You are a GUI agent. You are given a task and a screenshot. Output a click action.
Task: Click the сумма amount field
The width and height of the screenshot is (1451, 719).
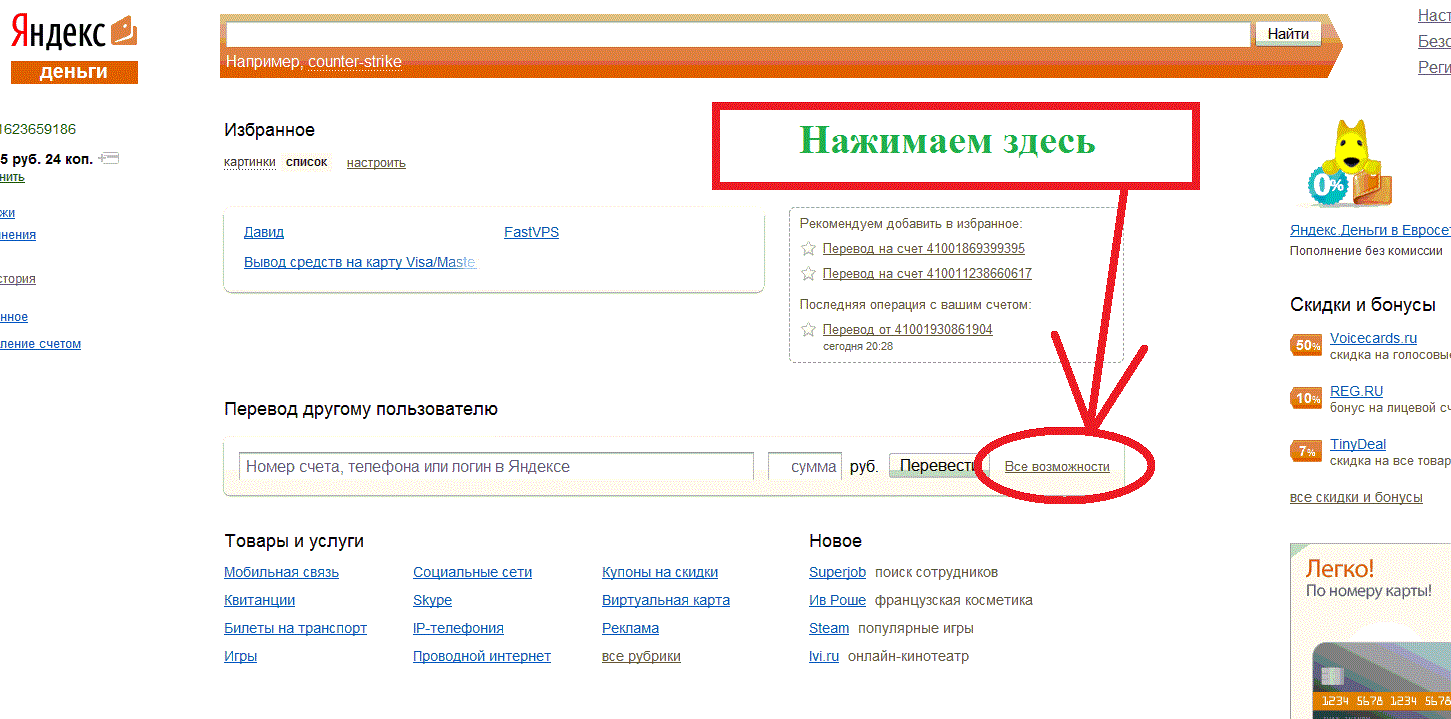(x=805, y=467)
